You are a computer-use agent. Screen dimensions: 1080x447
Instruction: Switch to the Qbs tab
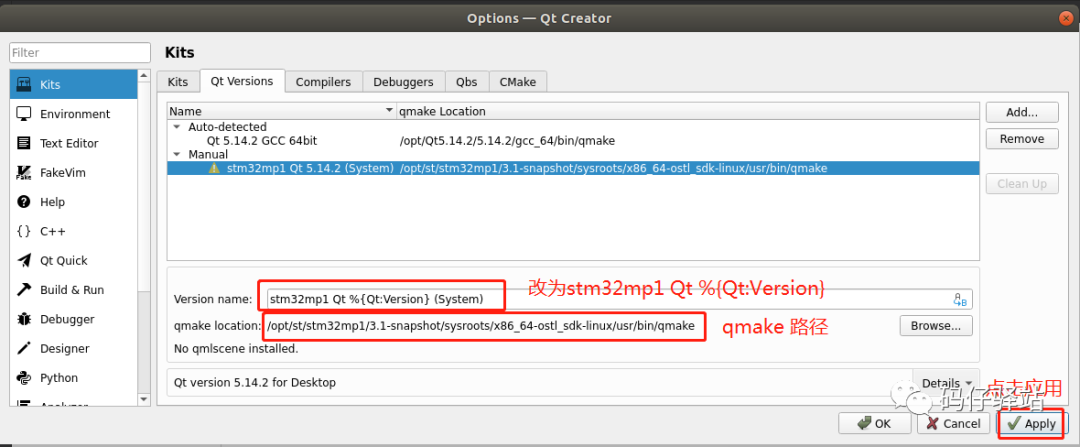click(x=466, y=81)
